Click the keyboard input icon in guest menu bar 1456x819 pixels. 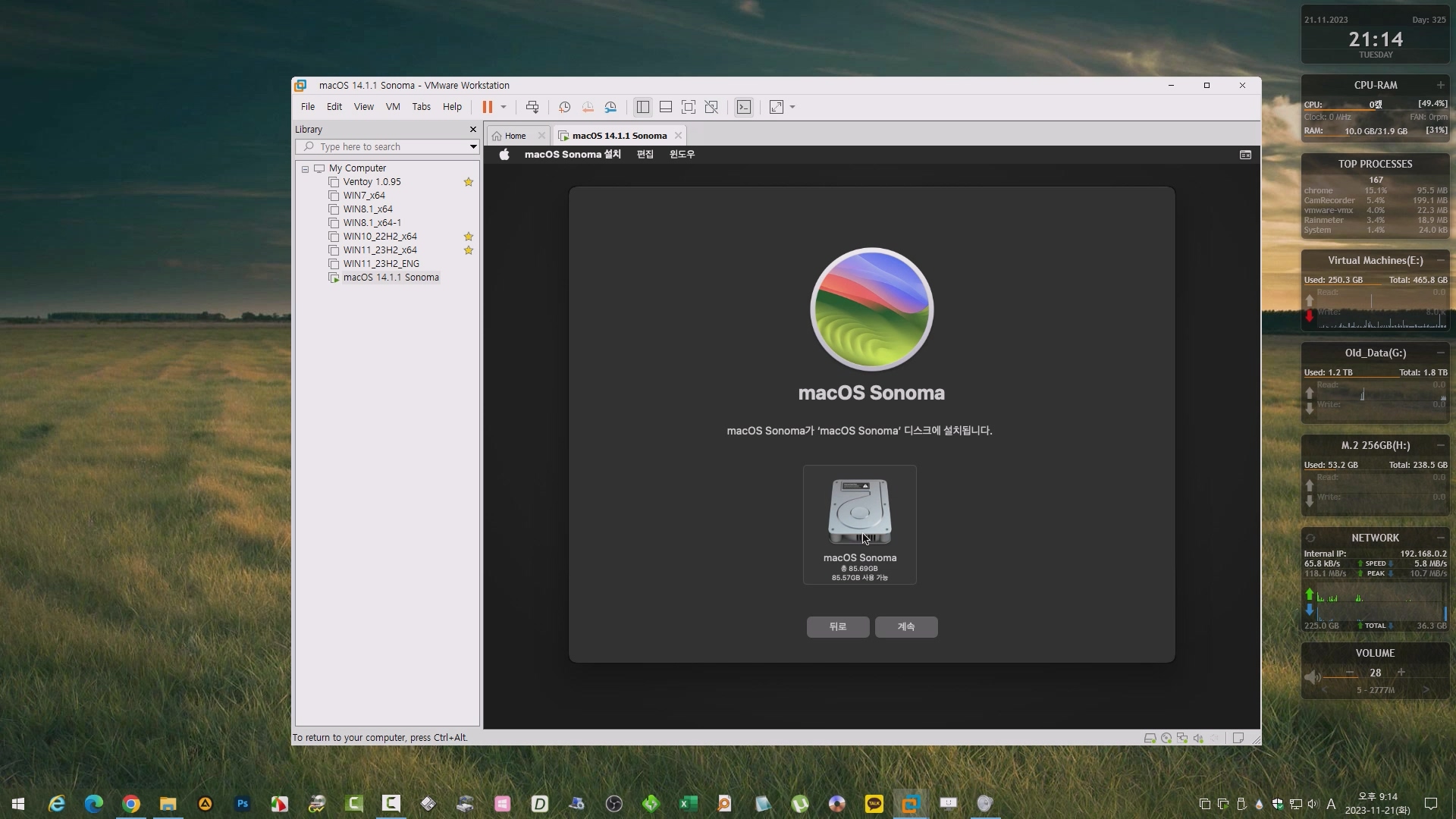click(x=1245, y=155)
